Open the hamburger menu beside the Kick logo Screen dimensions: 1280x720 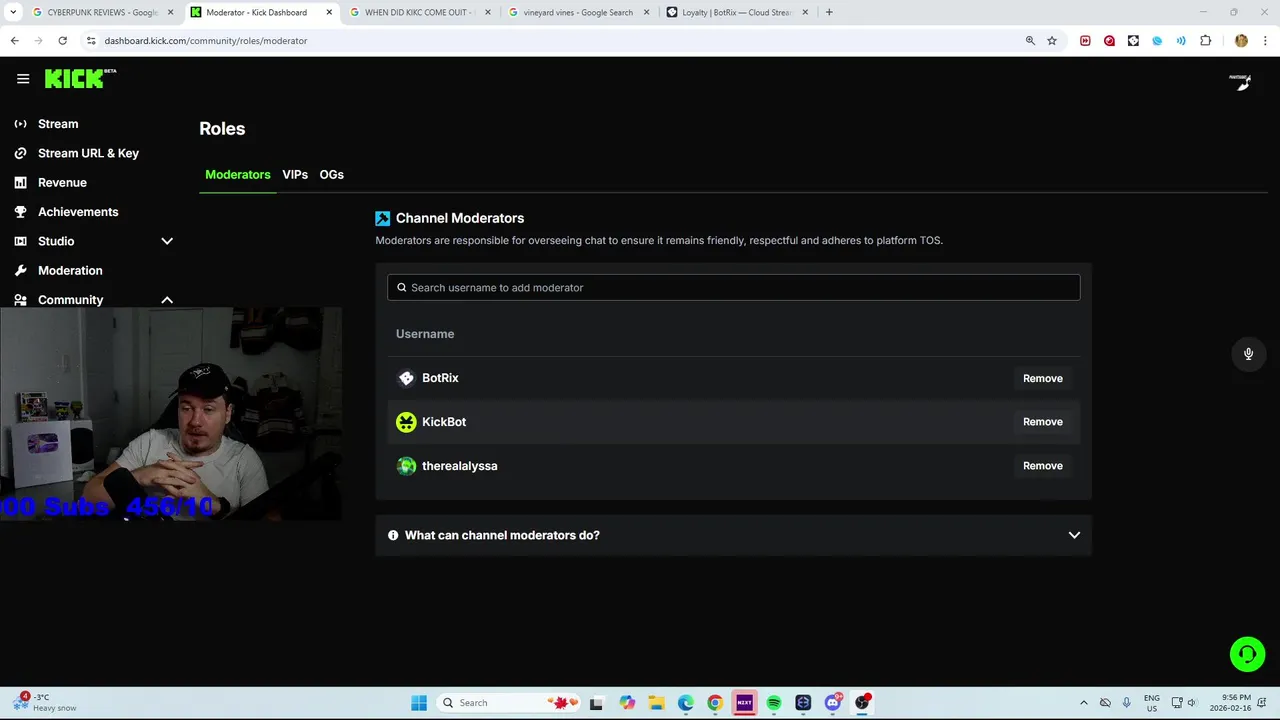pos(23,79)
